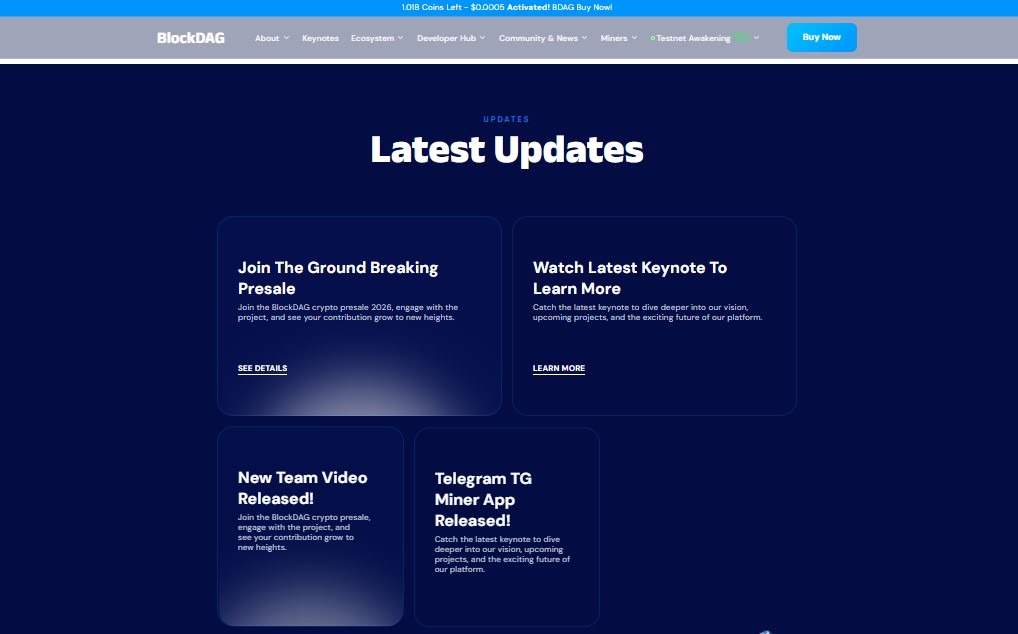Click the SEE DETAILS link
The image size is (1018, 634).
(262, 368)
